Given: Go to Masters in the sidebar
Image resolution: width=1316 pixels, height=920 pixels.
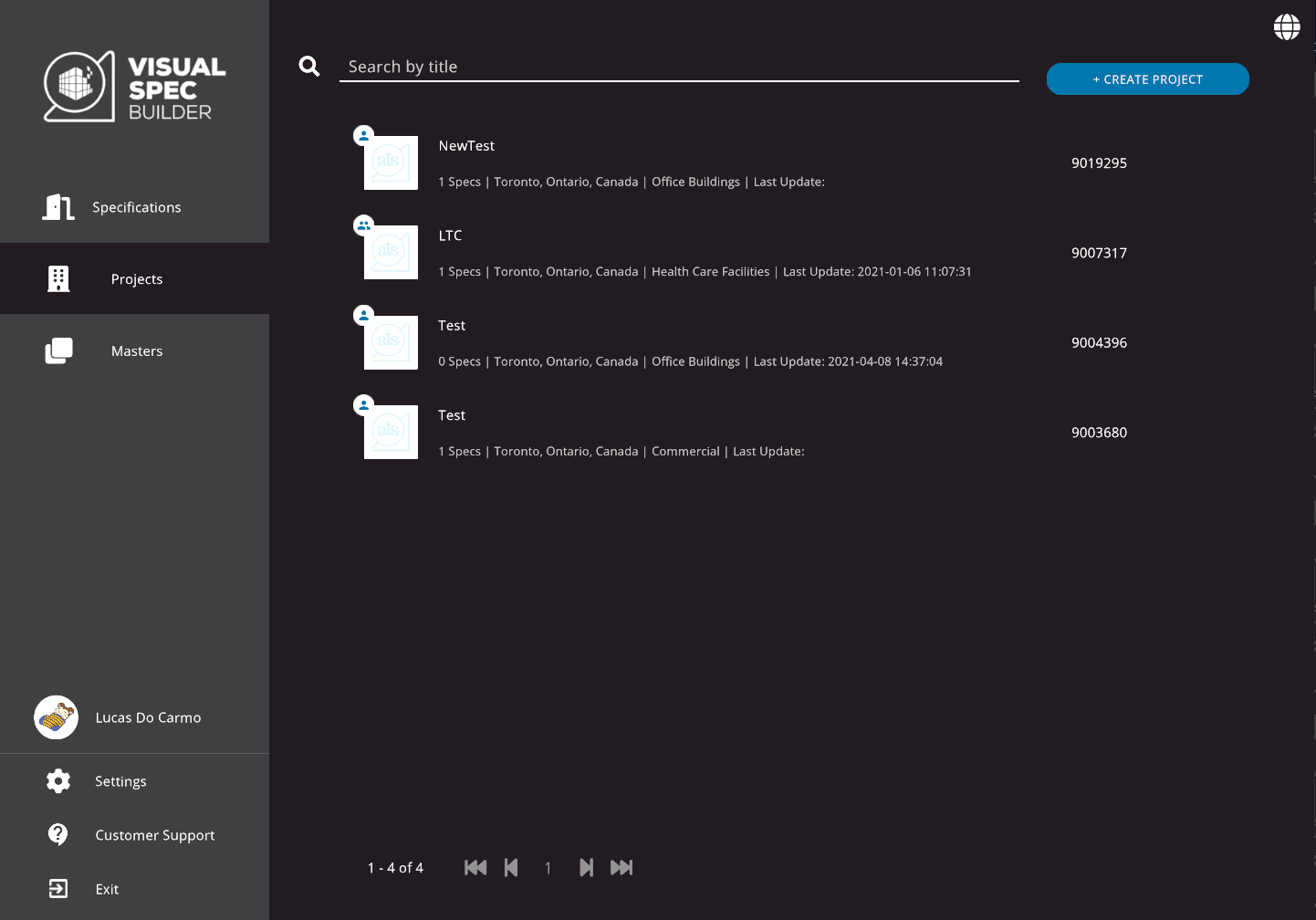Looking at the screenshot, I should click(135, 351).
